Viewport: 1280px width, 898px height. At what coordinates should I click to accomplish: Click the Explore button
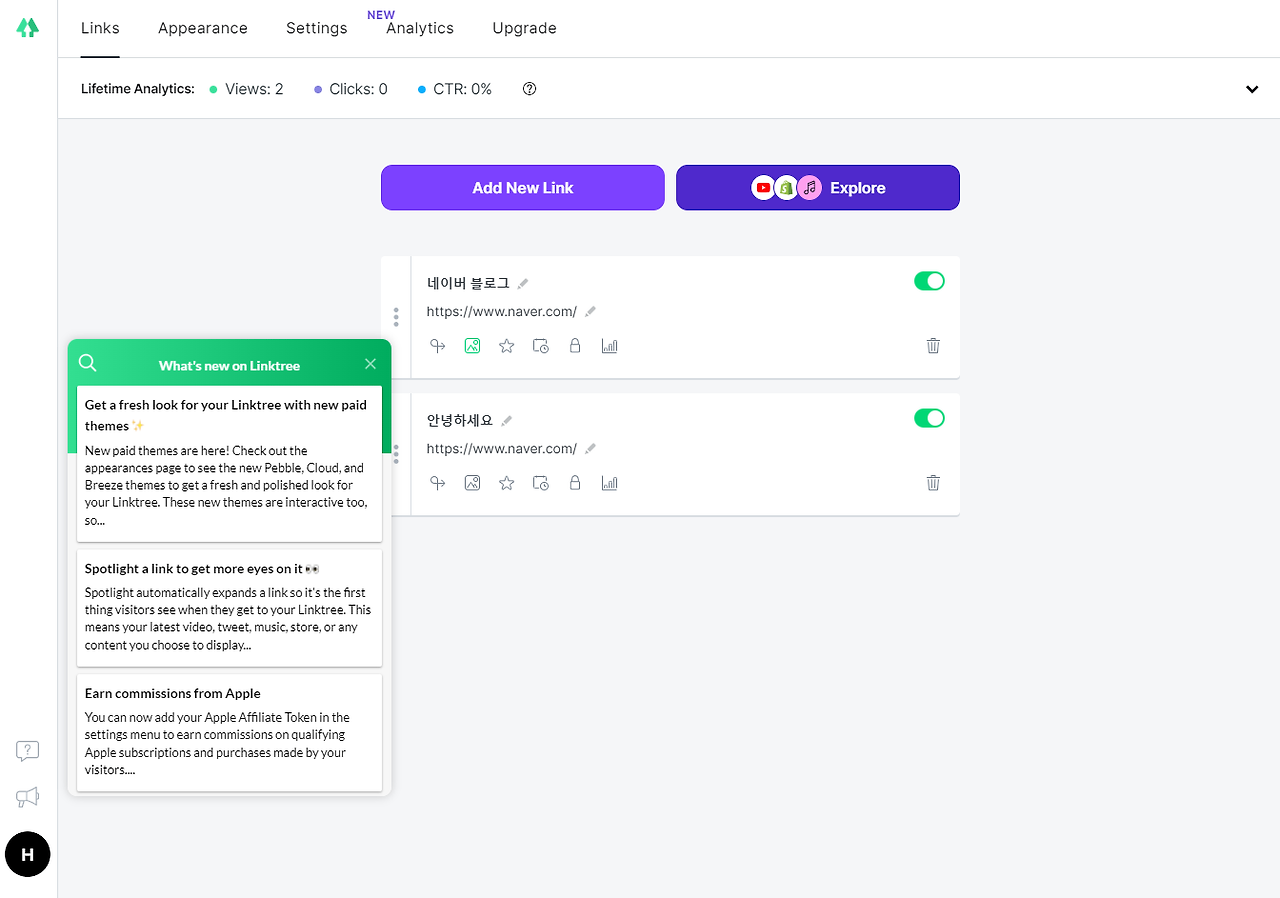pyautogui.click(x=818, y=188)
